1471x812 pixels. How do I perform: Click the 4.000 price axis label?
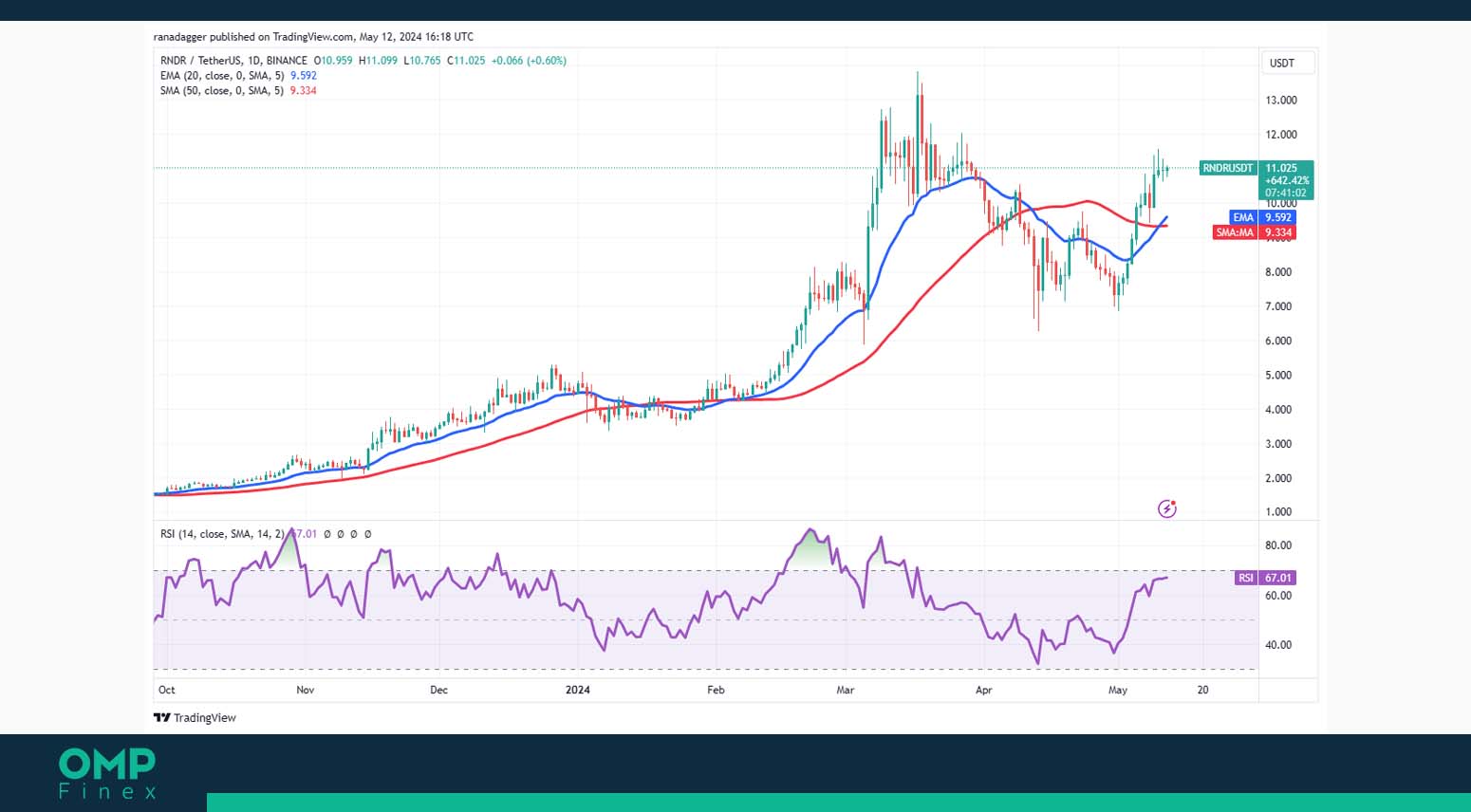(1278, 410)
